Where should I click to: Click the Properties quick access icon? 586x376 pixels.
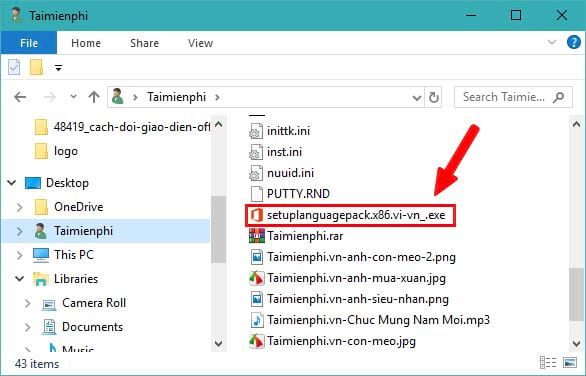[14, 68]
